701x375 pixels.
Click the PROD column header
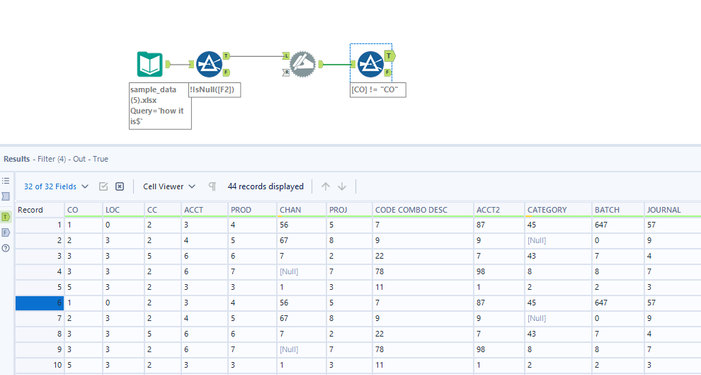coord(253,210)
